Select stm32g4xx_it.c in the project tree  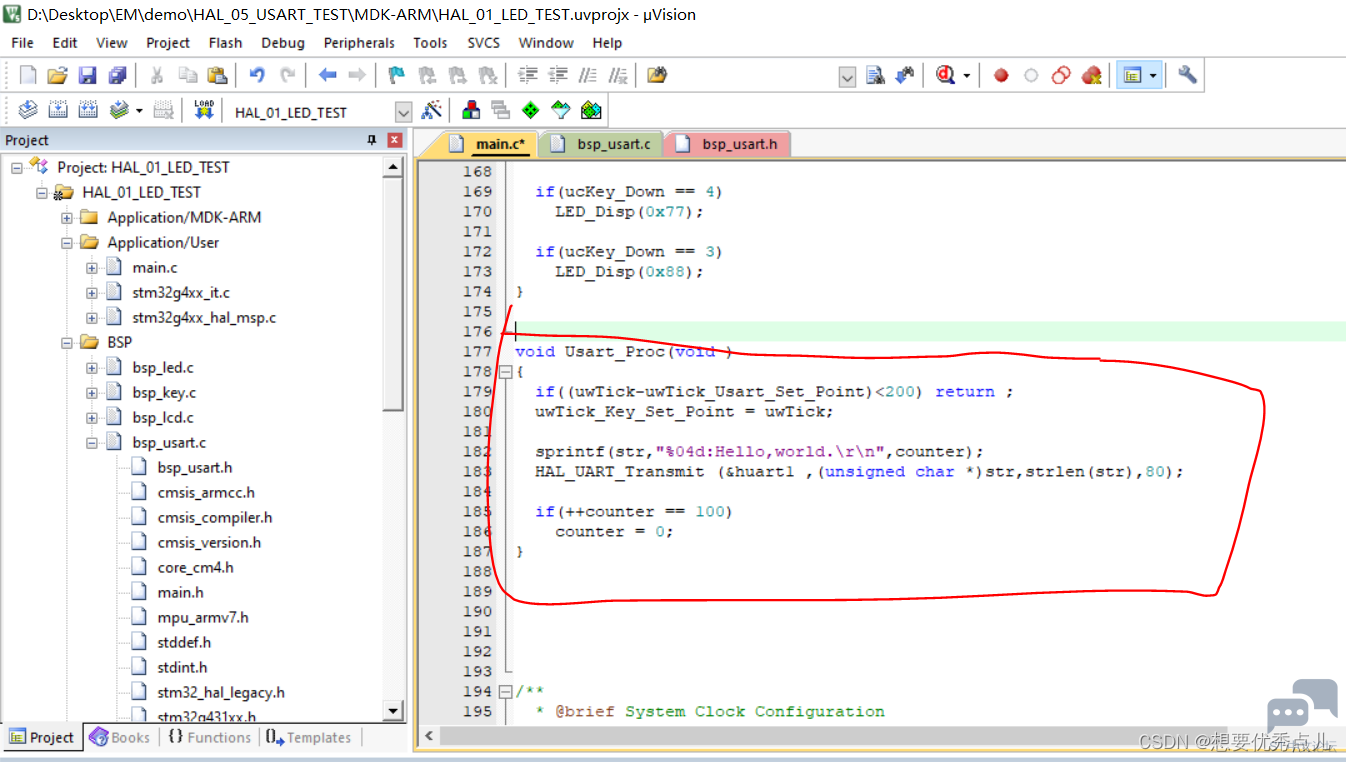(181, 292)
